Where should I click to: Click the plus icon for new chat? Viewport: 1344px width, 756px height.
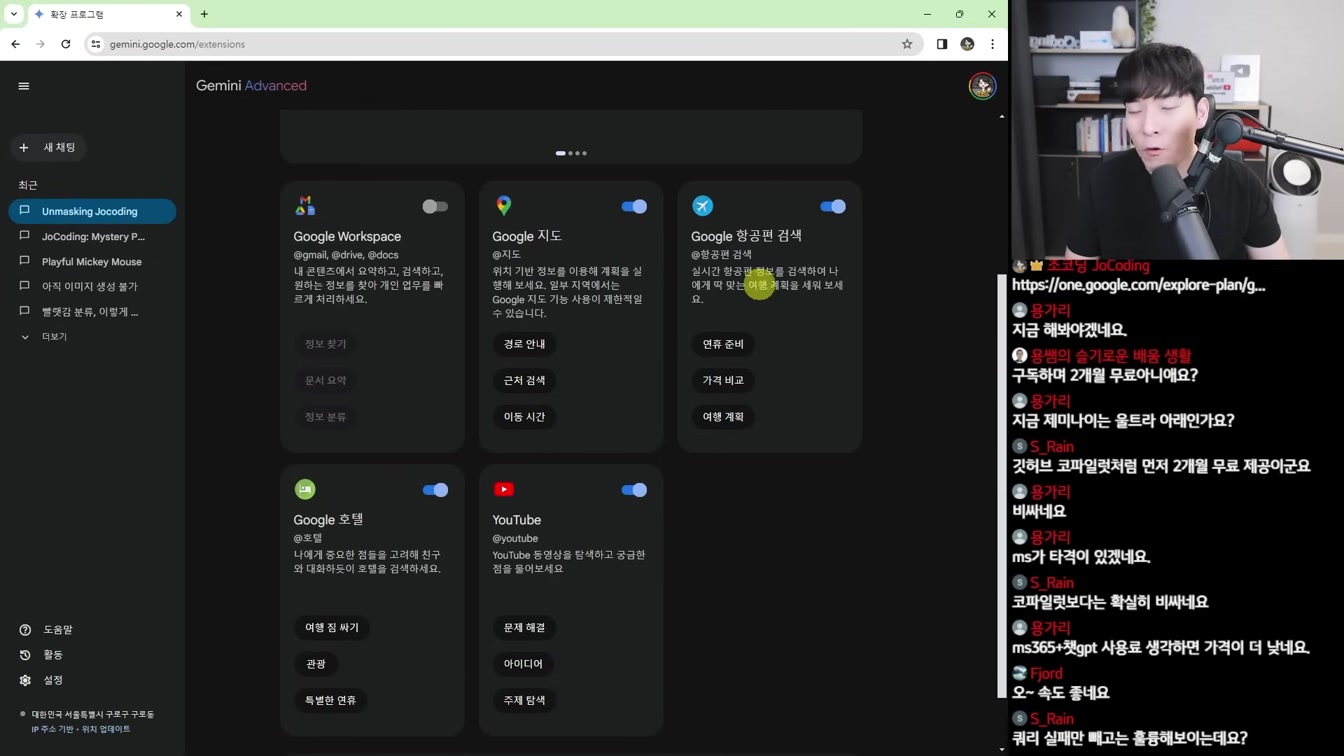(24, 148)
